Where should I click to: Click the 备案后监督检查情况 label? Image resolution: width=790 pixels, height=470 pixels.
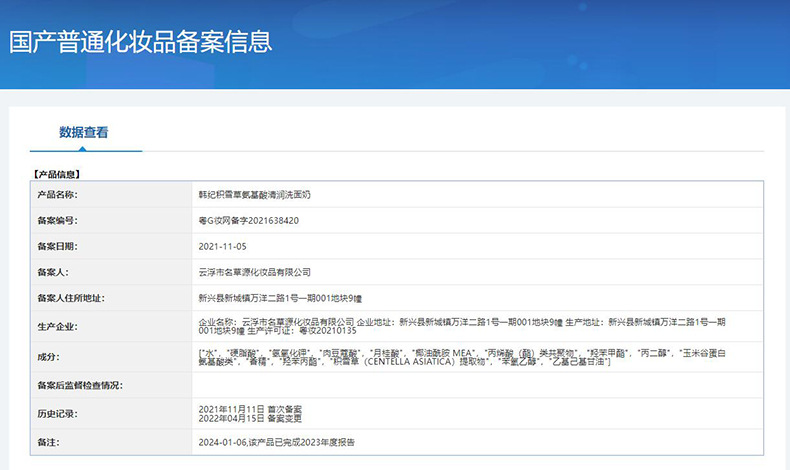click(80, 385)
